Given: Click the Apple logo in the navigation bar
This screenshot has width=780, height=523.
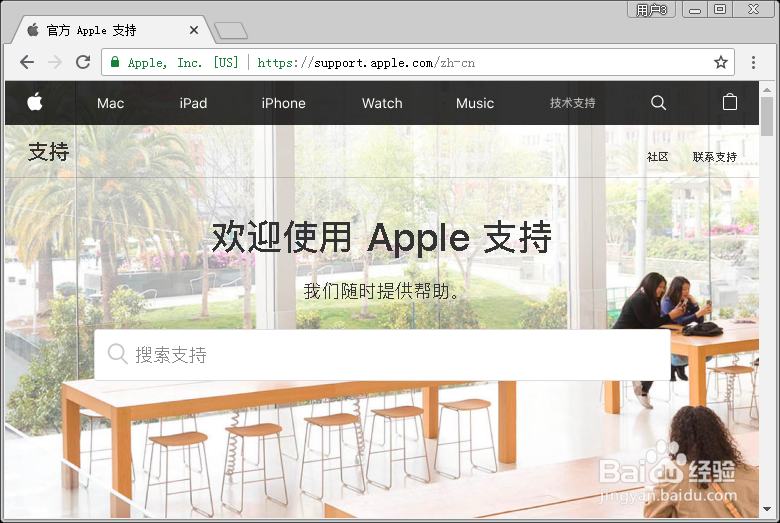Looking at the screenshot, I should coord(35,102).
